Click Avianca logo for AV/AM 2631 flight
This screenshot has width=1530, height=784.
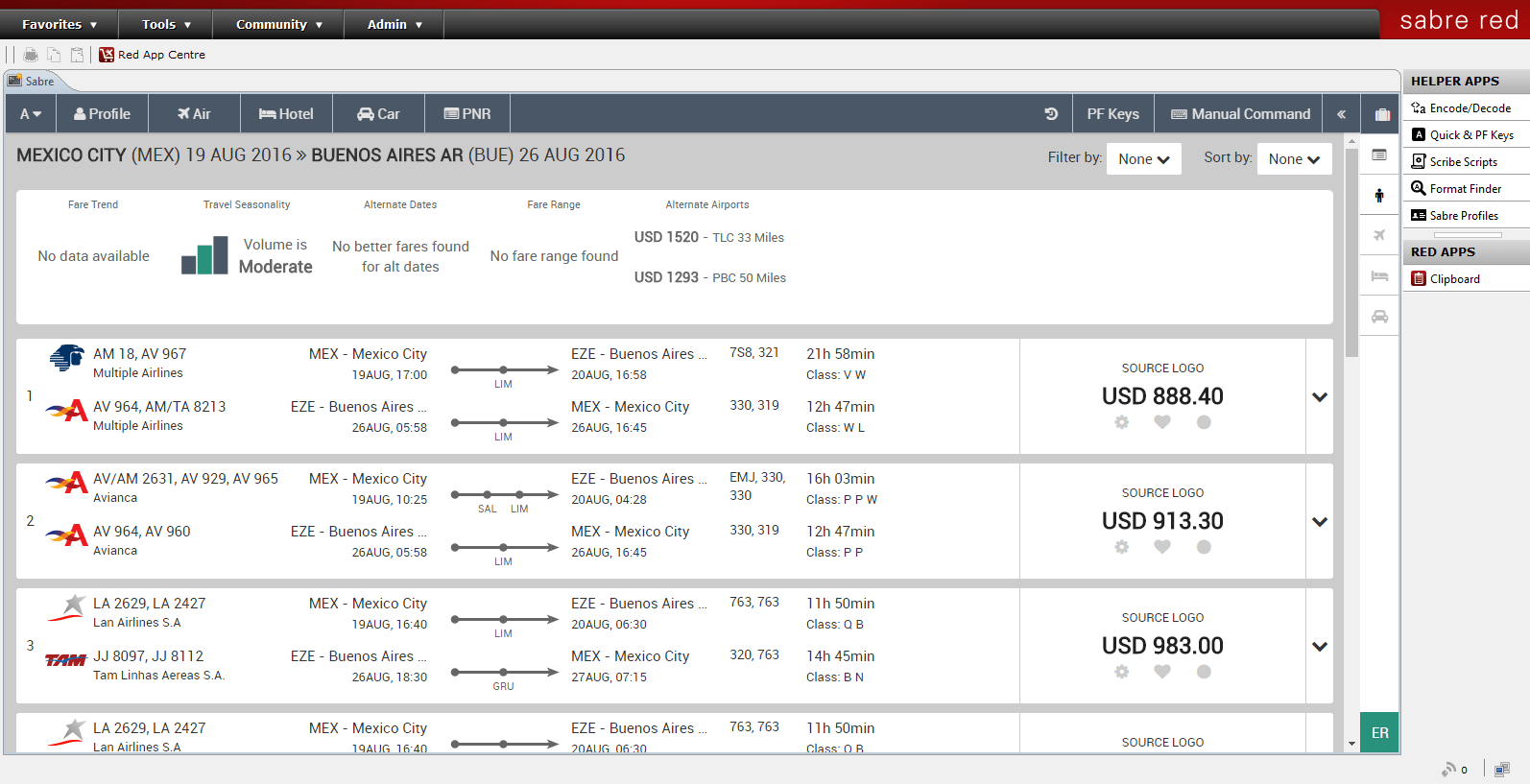point(66,484)
